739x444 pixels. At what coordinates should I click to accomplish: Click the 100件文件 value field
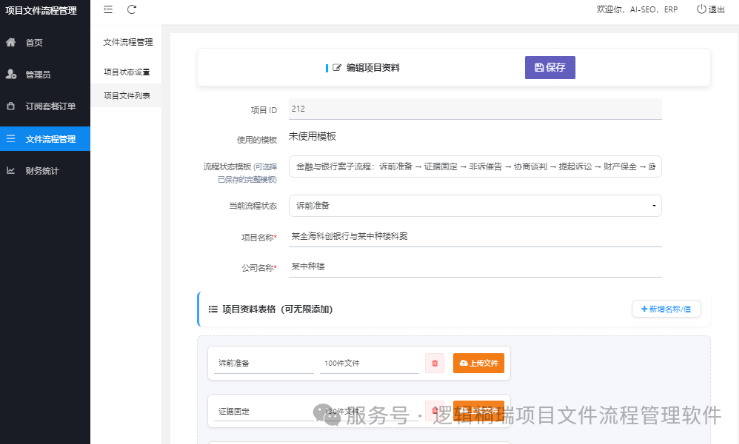pyautogui.click(x=369, y=363)
